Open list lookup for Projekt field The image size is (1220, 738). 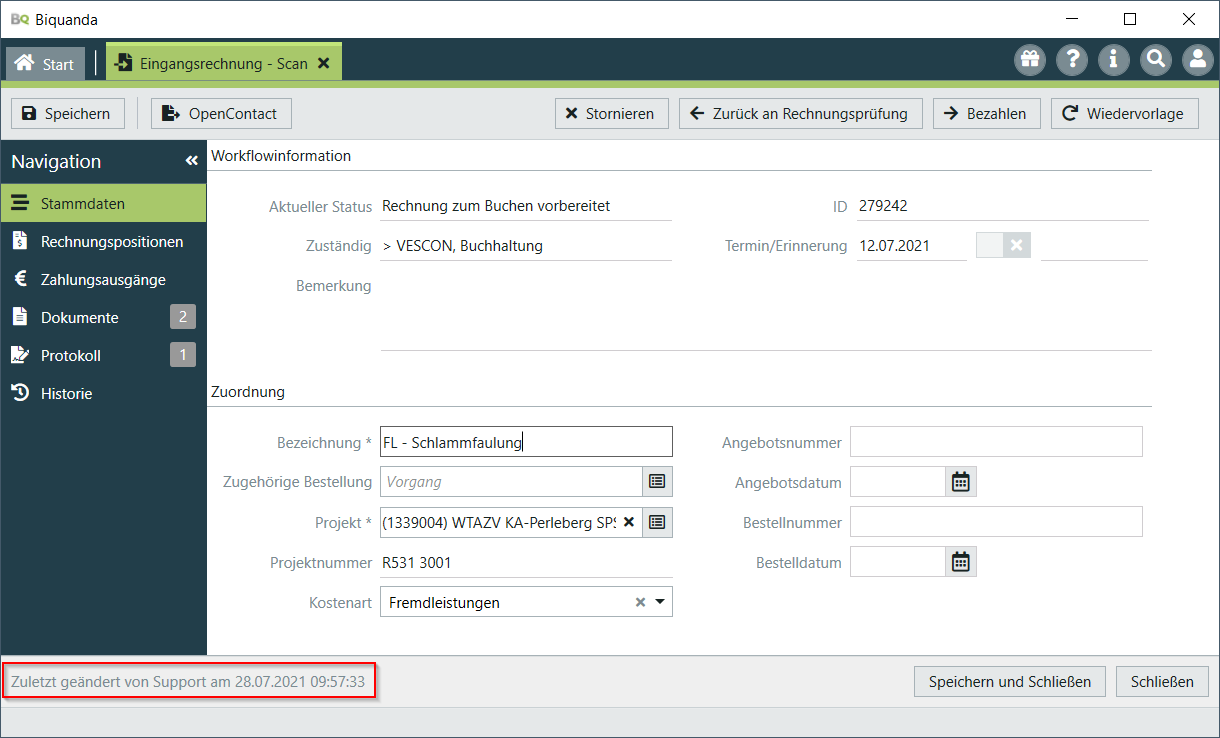click(x=657, y=522)
